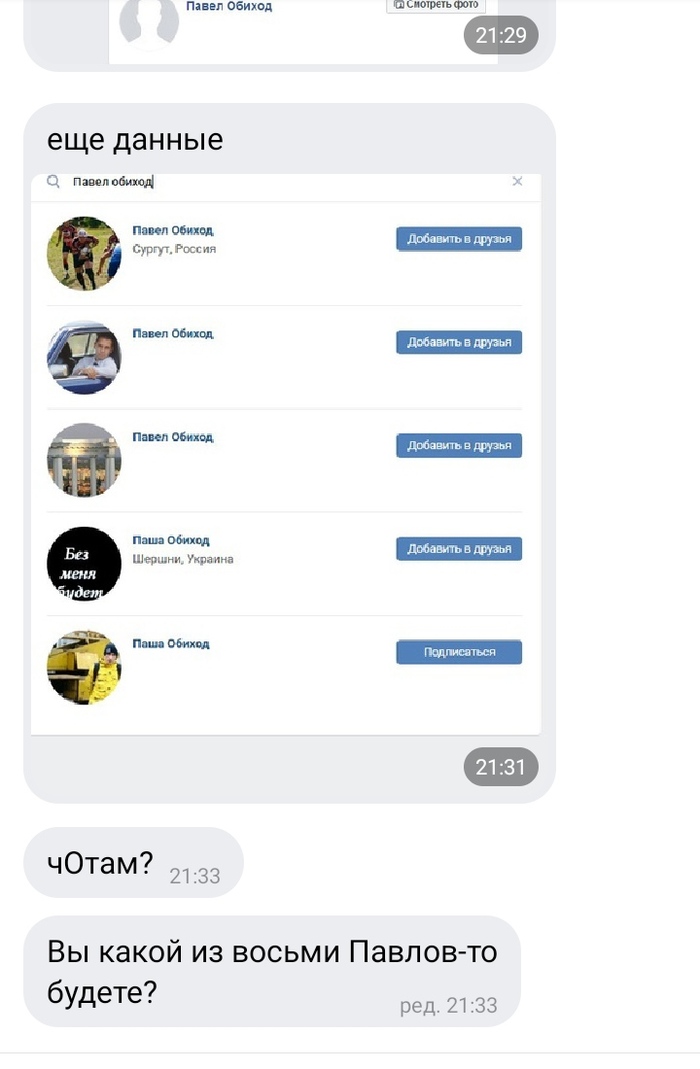This screenshot has width=700, height=1069.
Task: Select the 'еще данные' message bubble
Action: click(289, 453)
